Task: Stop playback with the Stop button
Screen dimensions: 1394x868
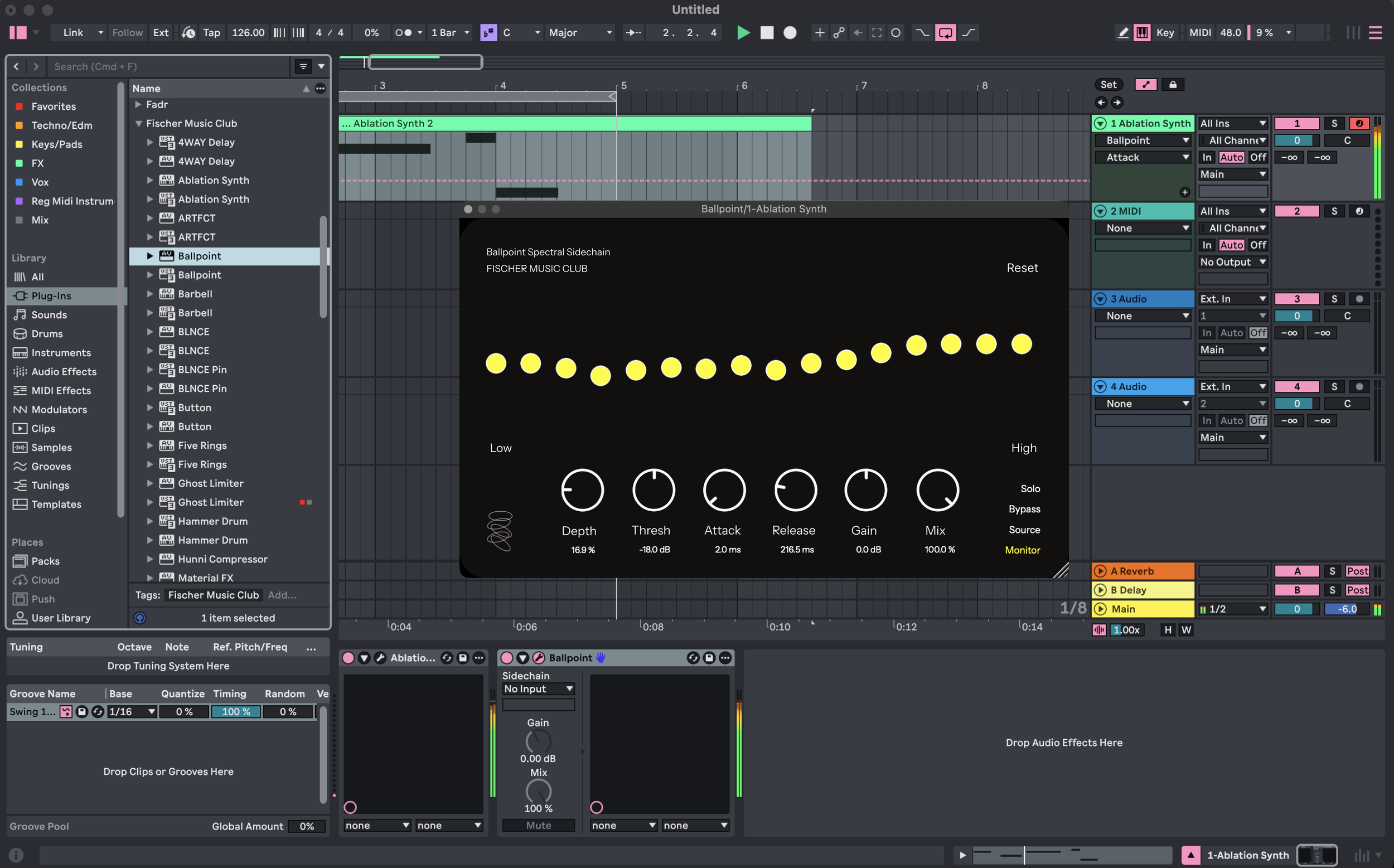Action: (767, 33)
